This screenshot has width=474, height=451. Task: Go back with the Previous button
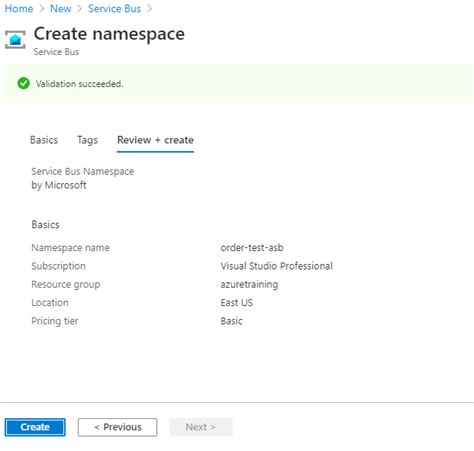click(x=118, y=427)
